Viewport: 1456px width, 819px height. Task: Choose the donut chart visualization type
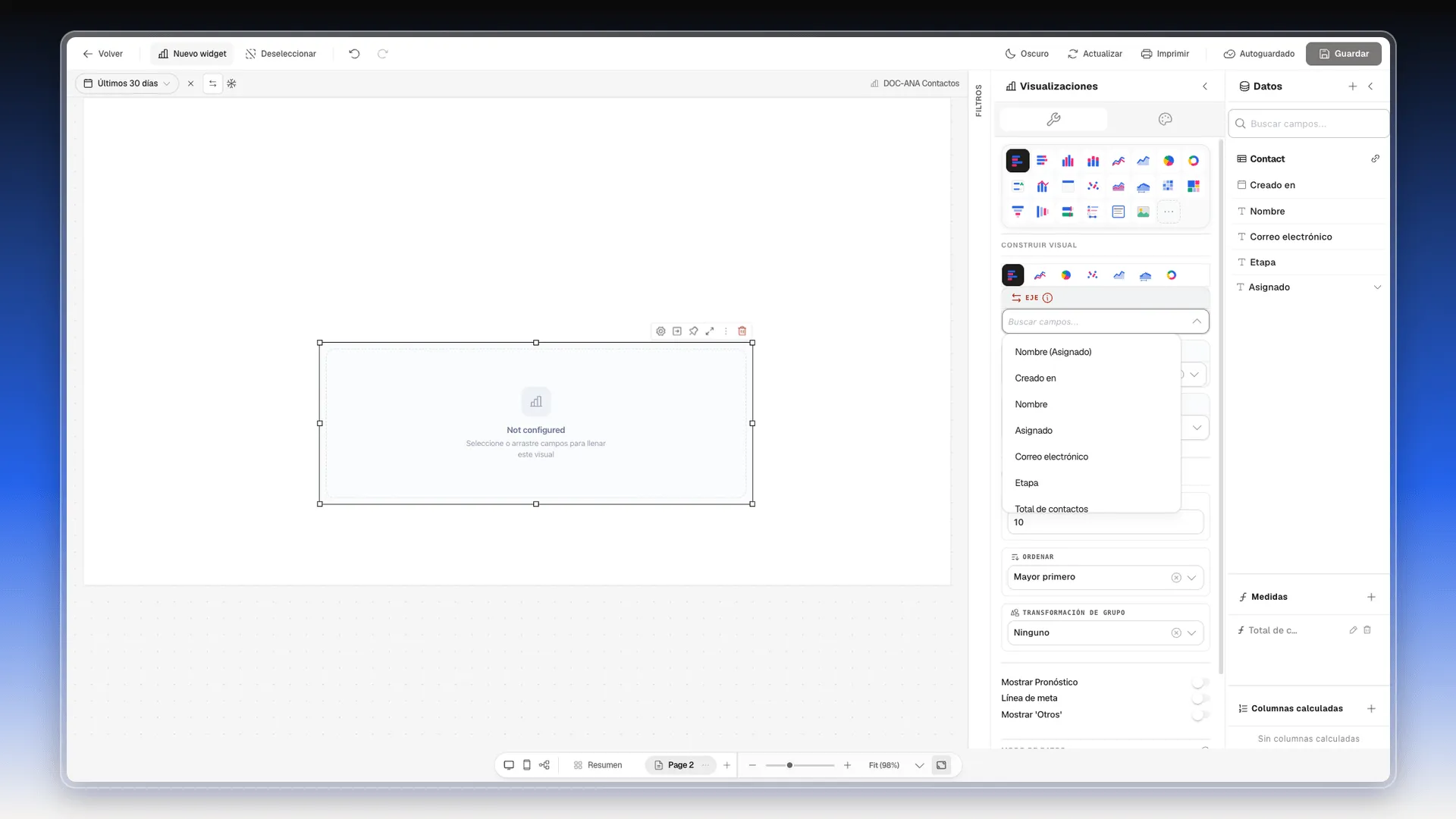tap(1194, 161)
